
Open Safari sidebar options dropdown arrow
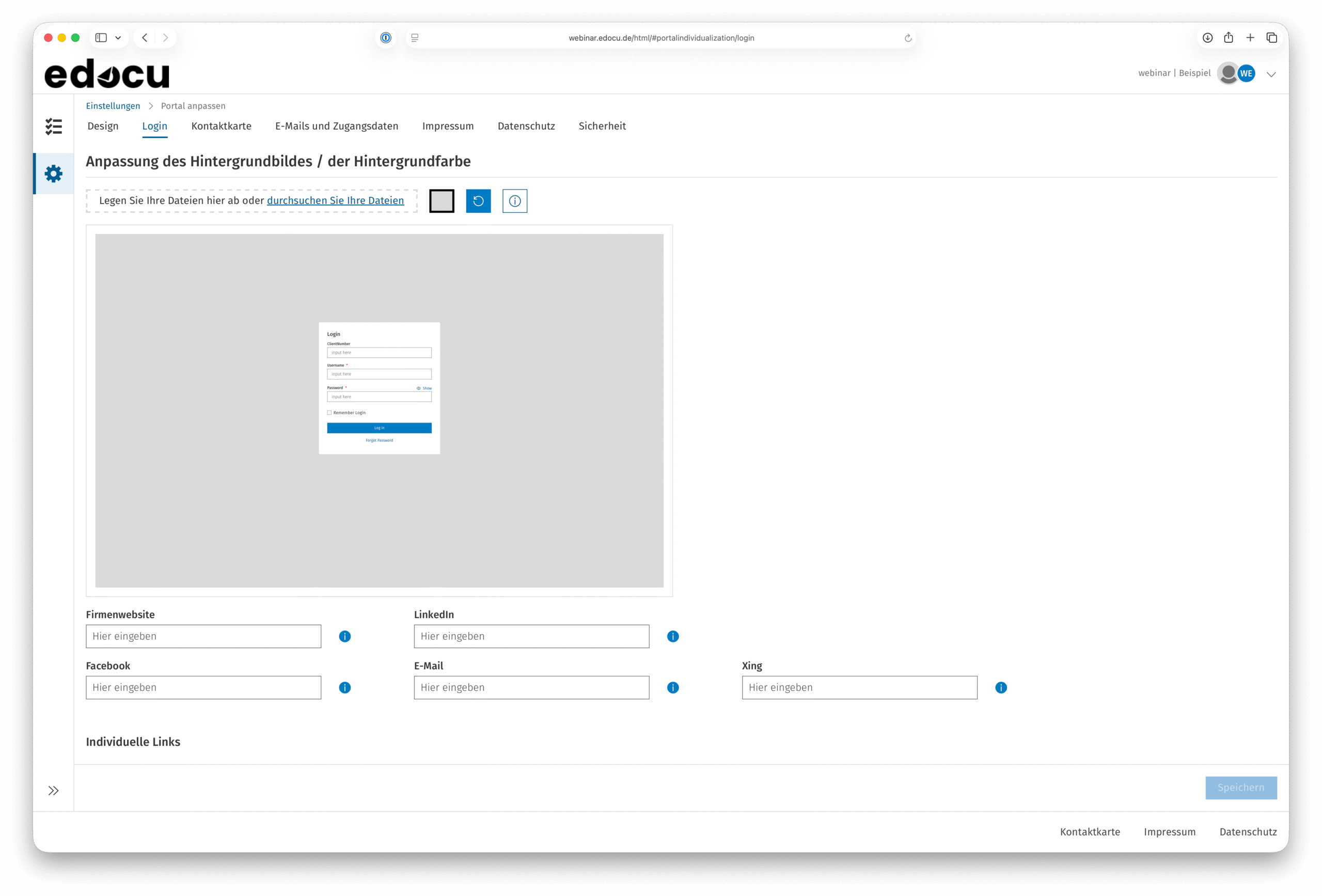(118, 38)
